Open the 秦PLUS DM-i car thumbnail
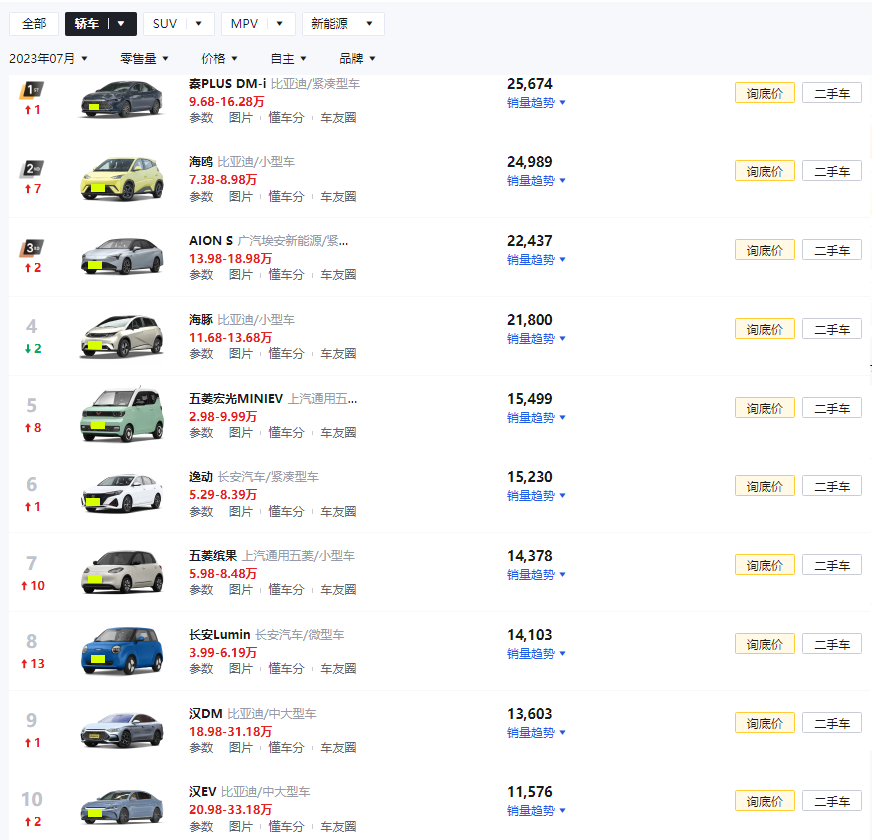 (x=122, y=99)
